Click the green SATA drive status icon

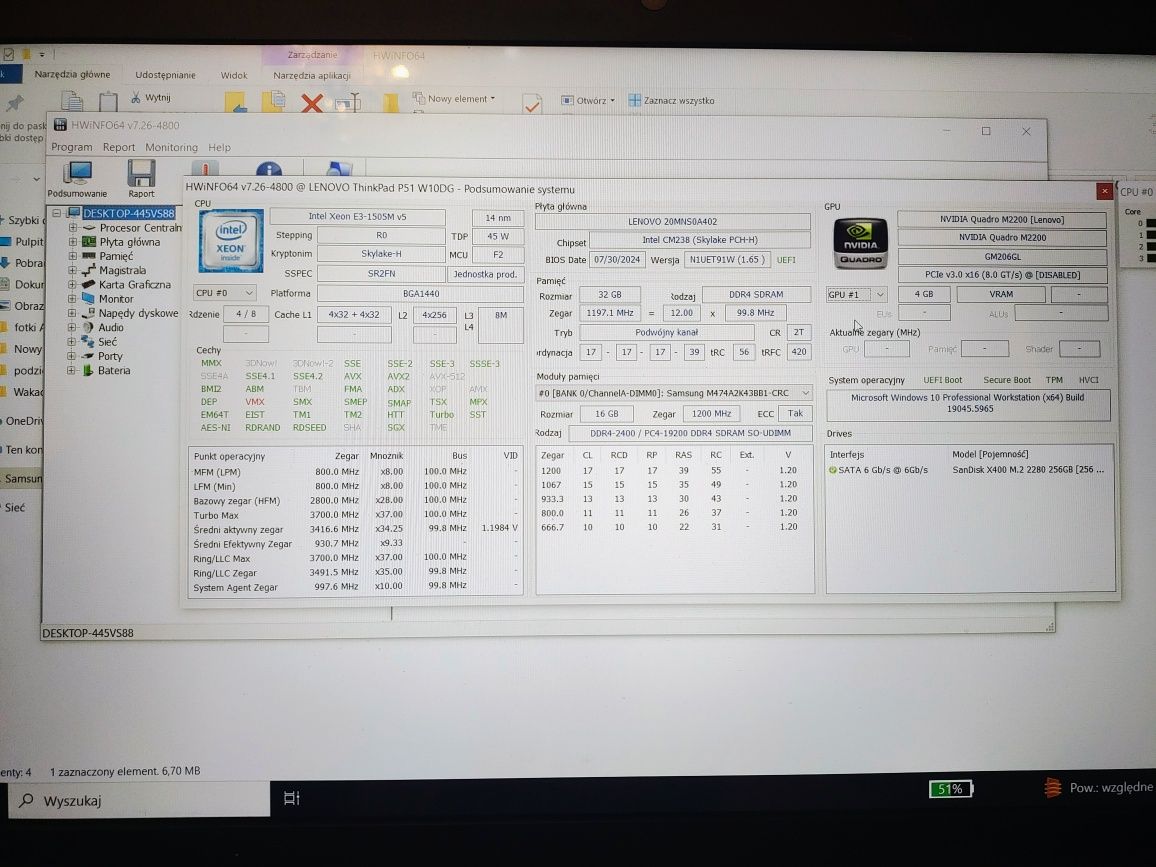833,470
